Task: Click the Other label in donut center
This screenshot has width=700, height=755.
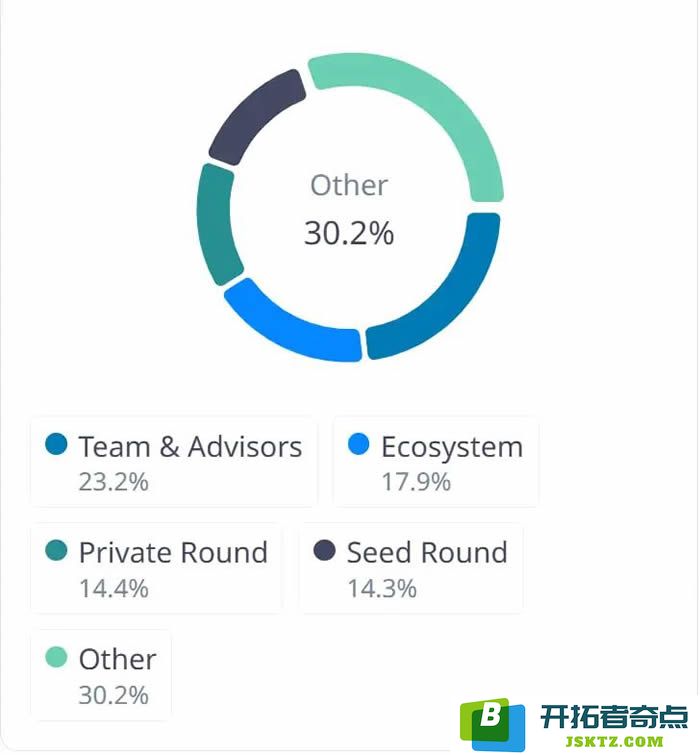Action: [x=349, y=185]
